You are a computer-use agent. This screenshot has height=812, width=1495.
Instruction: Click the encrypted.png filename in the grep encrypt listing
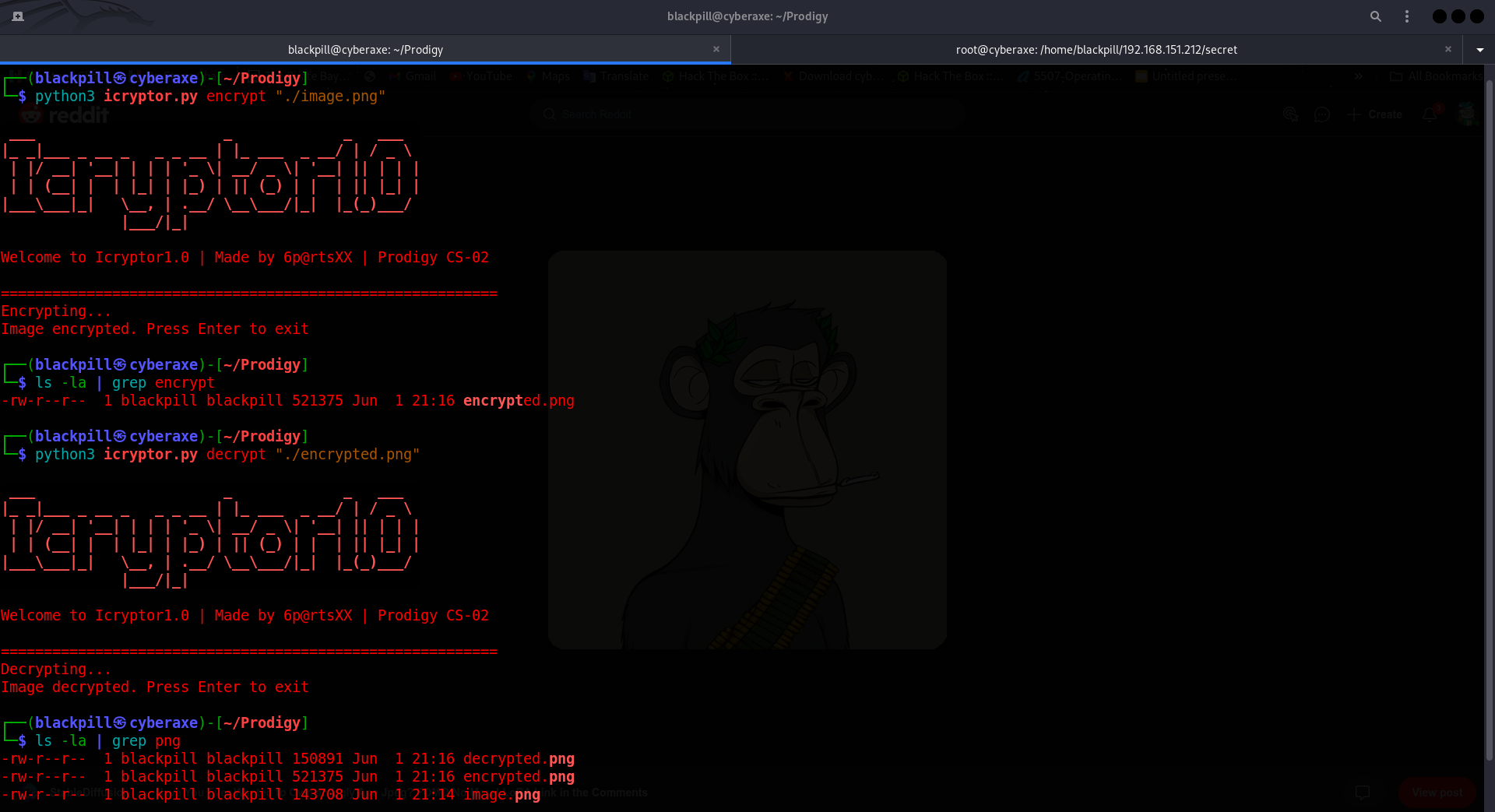tap(519, 401)
